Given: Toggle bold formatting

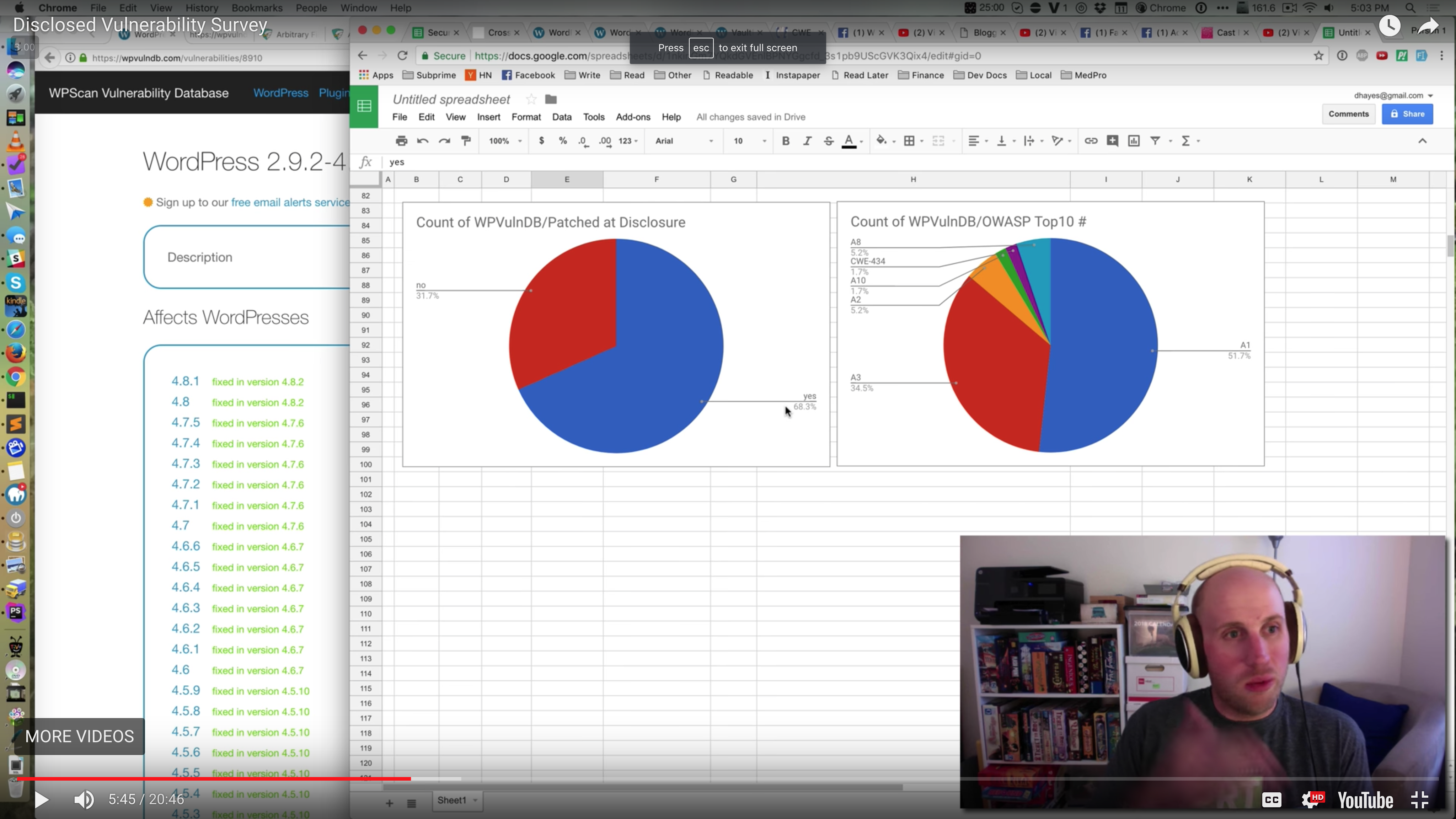Looking at the screenshot, I should pyautogui.click(x=786, y=141).
